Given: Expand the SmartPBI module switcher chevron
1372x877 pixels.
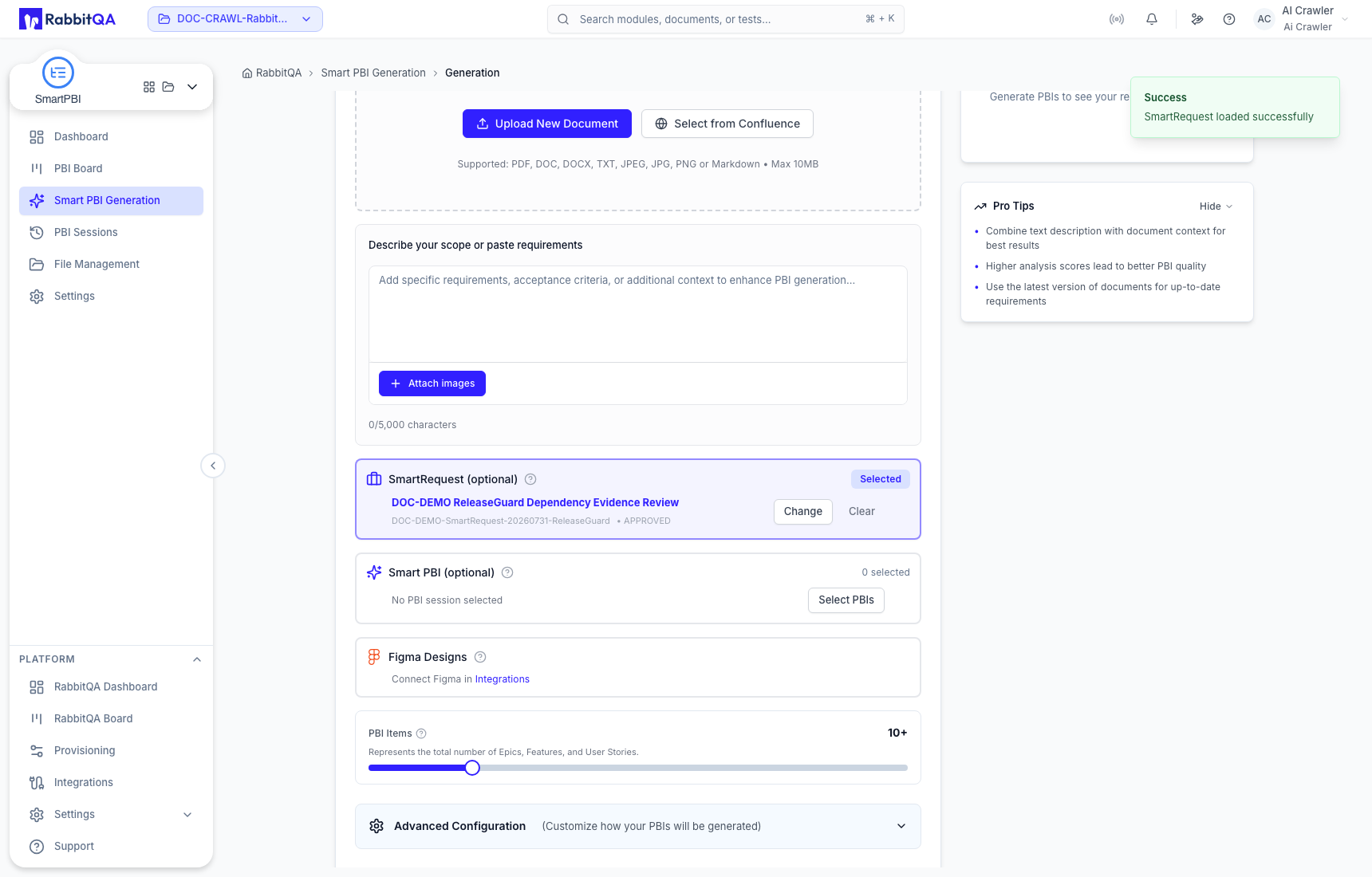Looking at the screenshot, I should click(x=192, y=87).
